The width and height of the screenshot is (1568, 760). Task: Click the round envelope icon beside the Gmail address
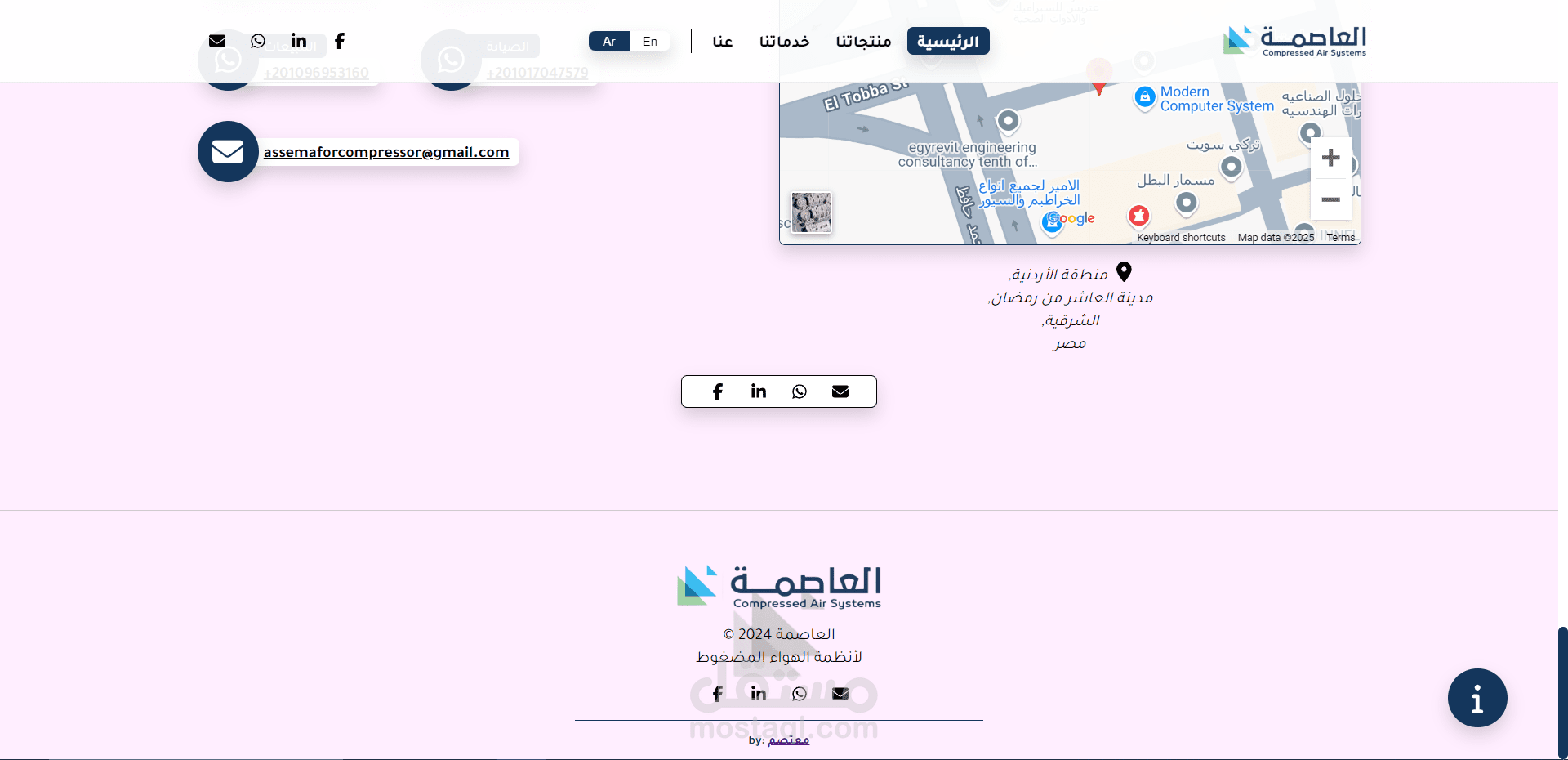[228, 151]
